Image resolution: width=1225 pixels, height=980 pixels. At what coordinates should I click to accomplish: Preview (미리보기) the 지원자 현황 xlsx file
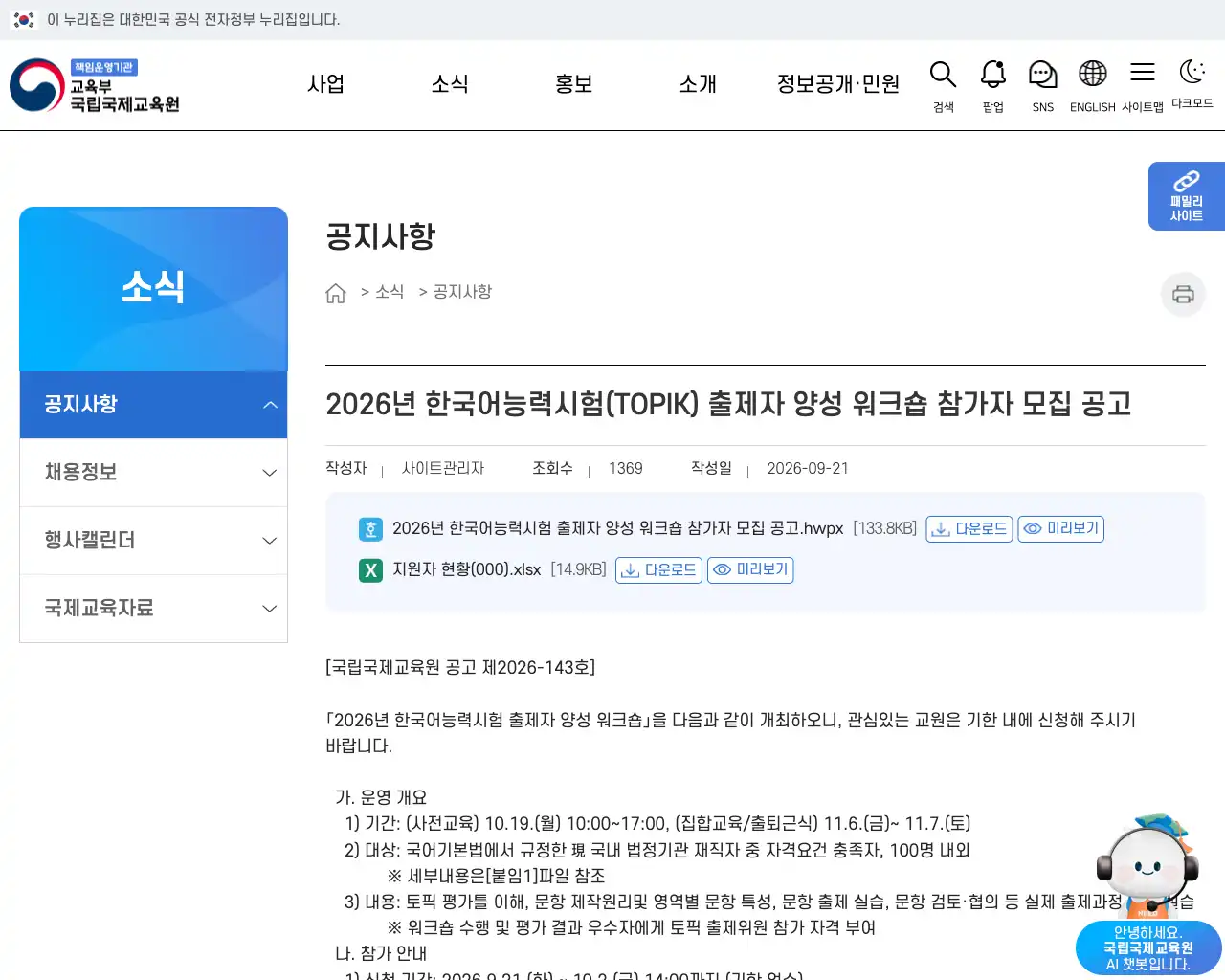click(750, 570)
